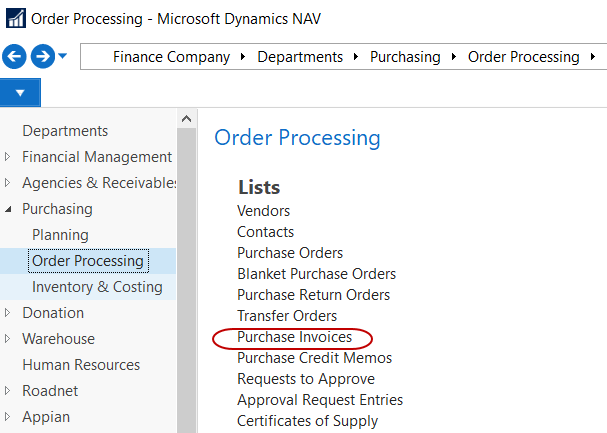The width and height of the screenshot is (607, 433).
Task: Select Purchasing in the navigation tree
Action: point(57,209)
